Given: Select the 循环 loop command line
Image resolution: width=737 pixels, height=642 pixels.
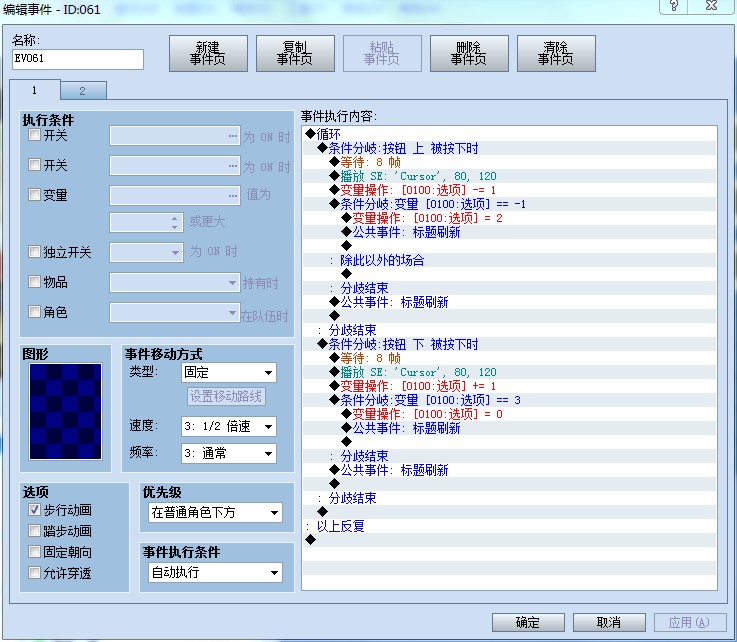Looking at the screenshot, I should pyautogui.click(x=510, y=134).
